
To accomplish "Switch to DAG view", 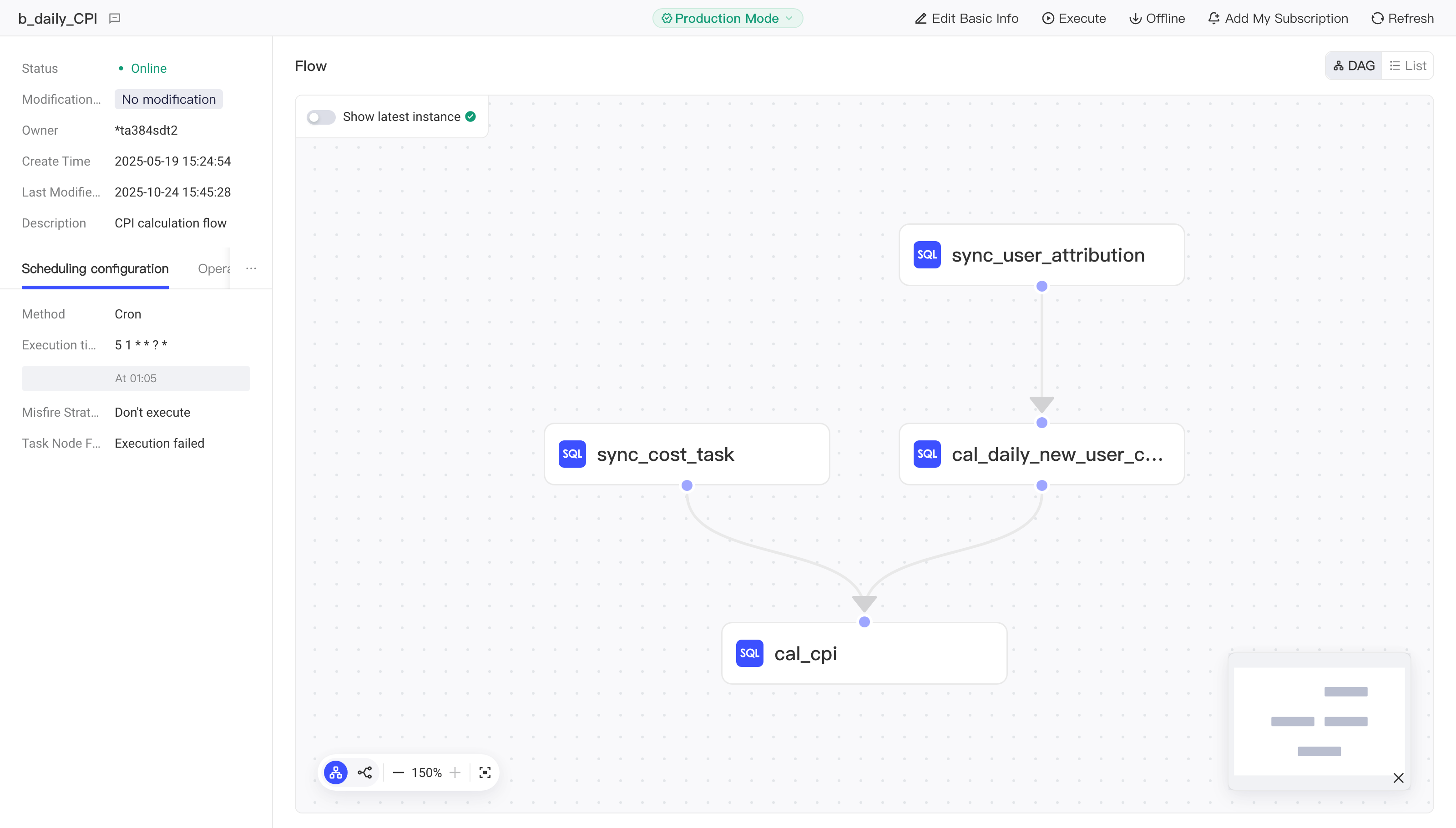I will [1354, 66].
